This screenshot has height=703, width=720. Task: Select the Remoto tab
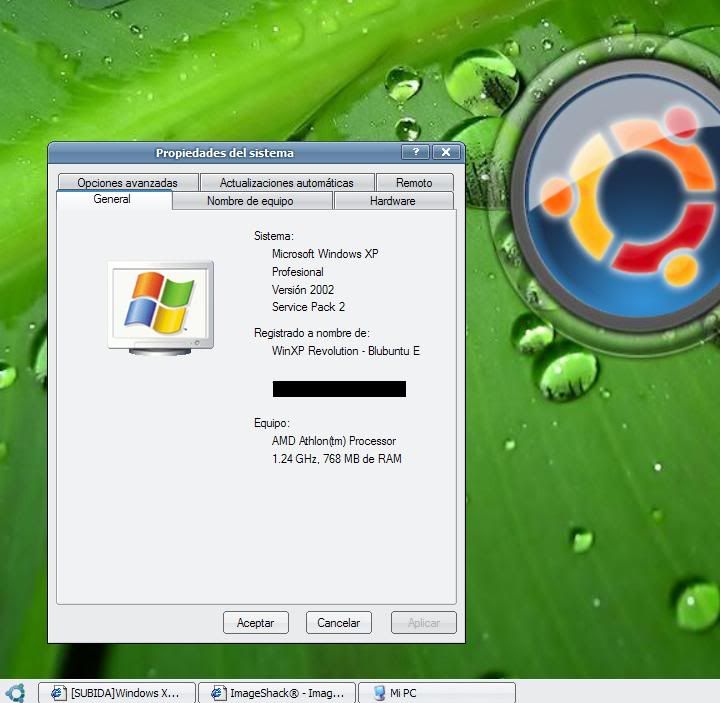coord(414,182)
